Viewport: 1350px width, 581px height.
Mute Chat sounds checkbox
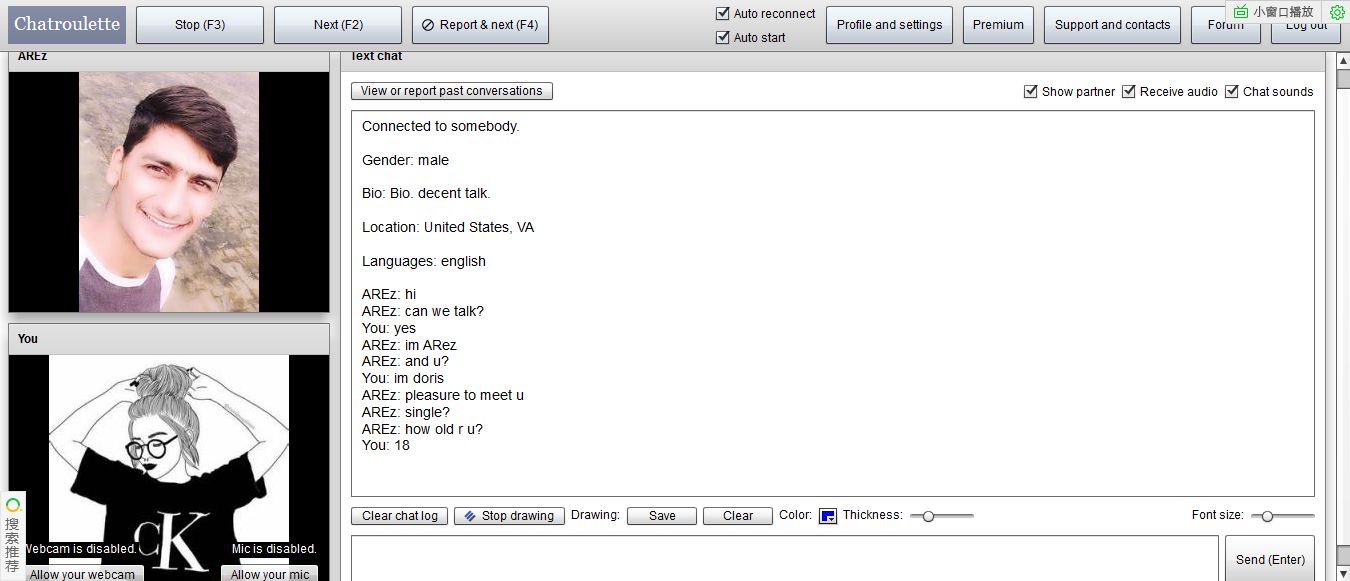coord(1232,91)
